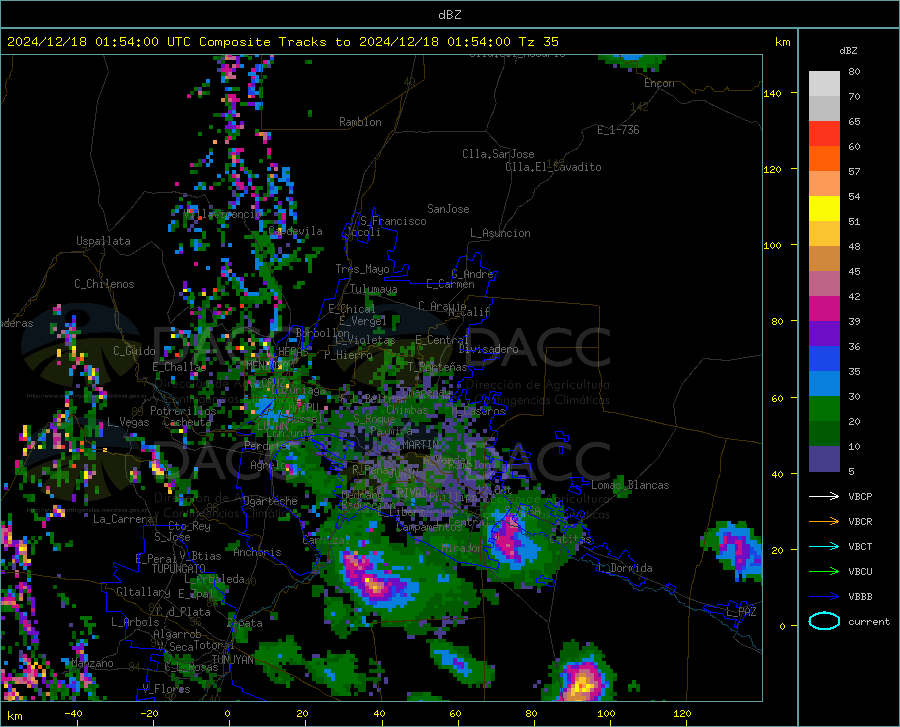Screen dimensions: 900x727
Task: Select the dark blue 35 dBZ swatch
Action: pyautogui.click(x=824, y=359)
